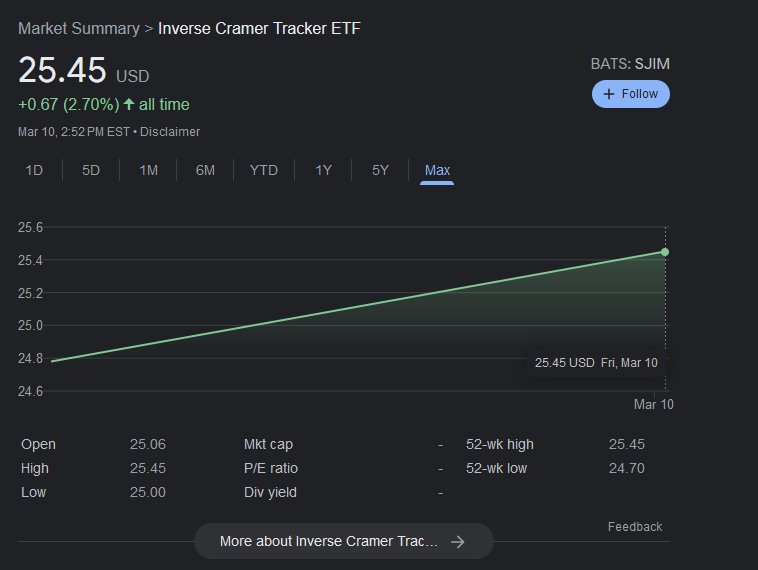Click the 52-wk high value

[x=627, y=444]
